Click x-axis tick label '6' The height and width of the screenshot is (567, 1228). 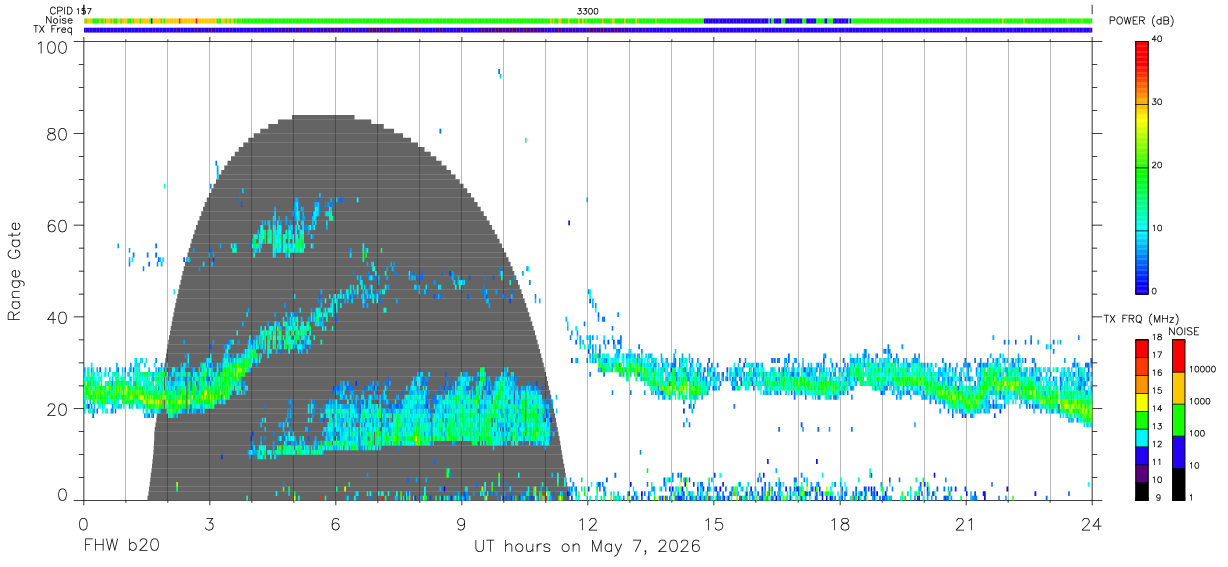(336, 523)
